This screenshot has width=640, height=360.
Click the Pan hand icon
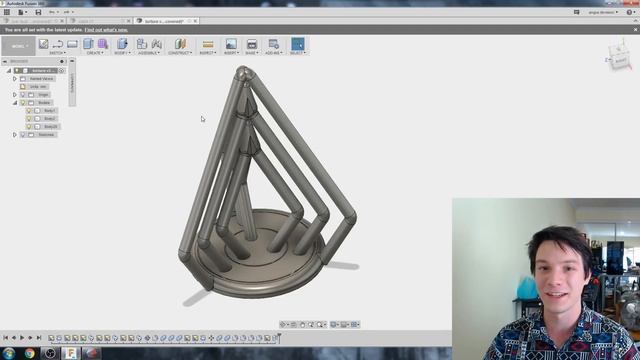tap(302, 324)
